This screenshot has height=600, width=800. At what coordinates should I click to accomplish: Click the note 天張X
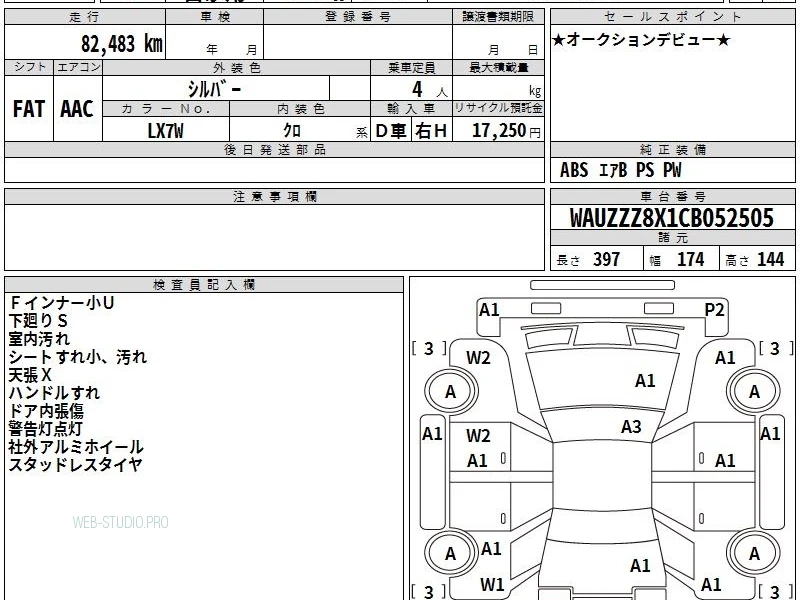(x=30, y=375)
